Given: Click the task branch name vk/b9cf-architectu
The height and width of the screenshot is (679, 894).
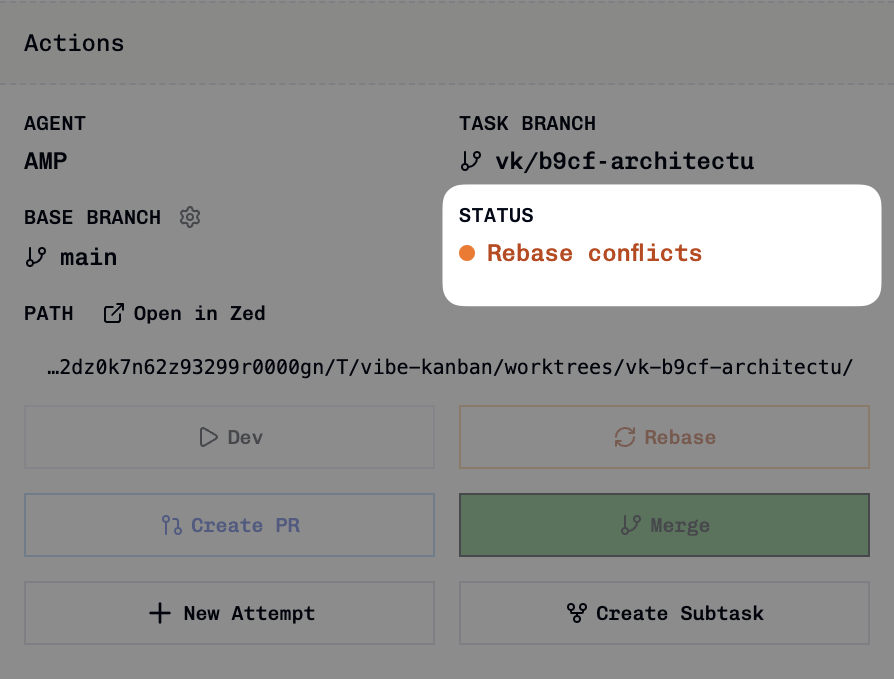Looking at the screenshot, I should click(624, 161).
